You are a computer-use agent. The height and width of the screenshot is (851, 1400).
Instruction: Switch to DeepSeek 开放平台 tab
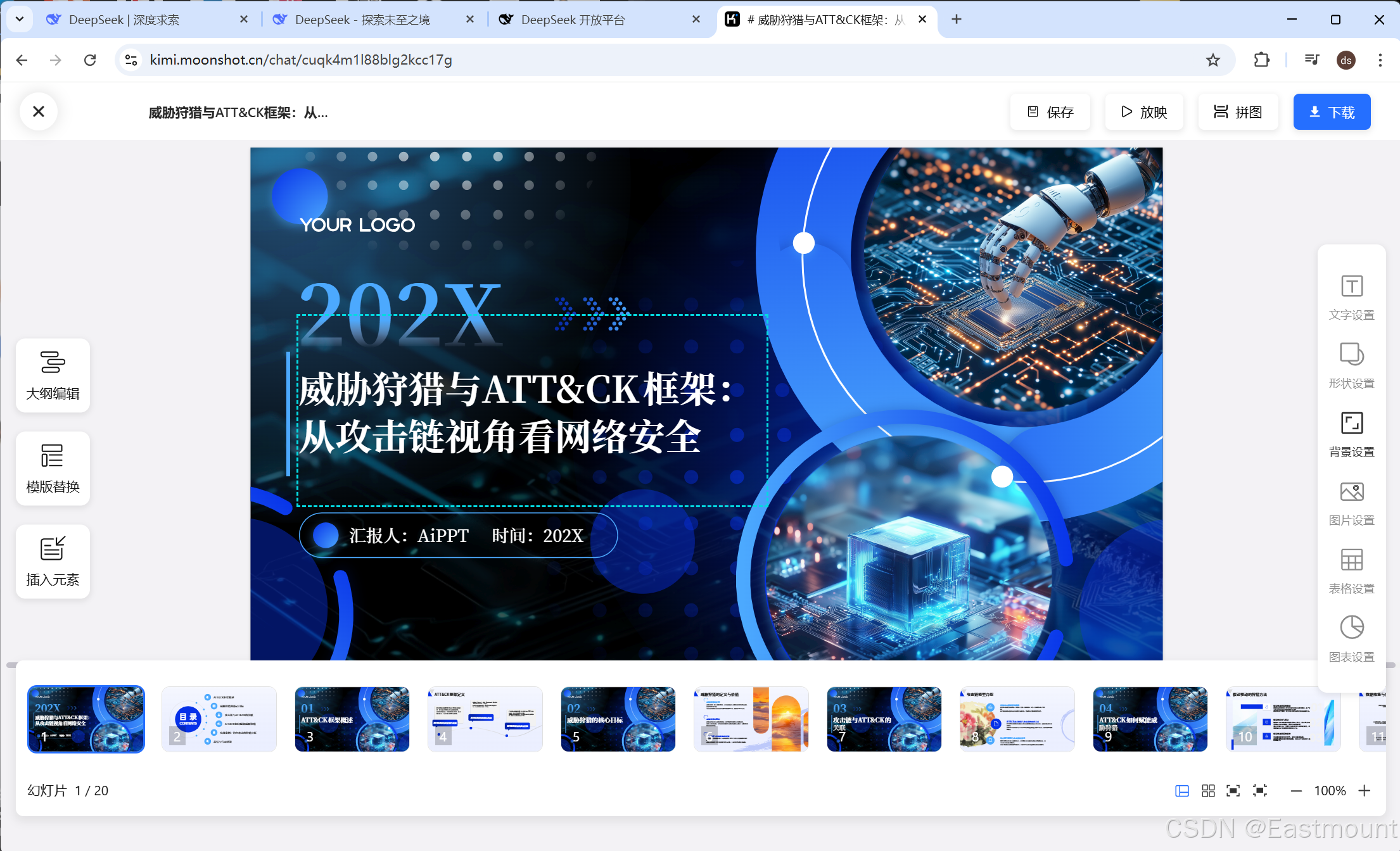coord(573,20)
